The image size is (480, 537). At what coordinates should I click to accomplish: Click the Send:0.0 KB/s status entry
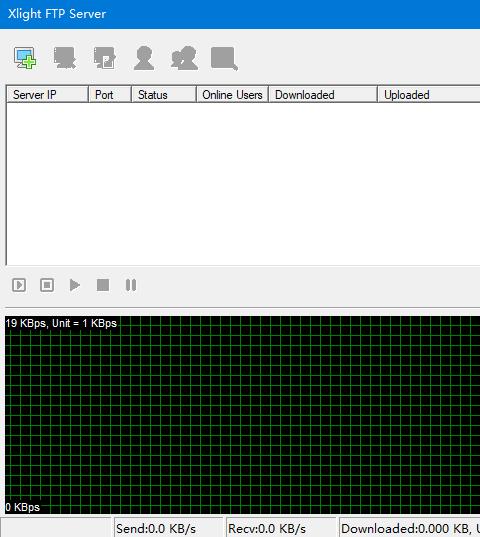pos(168,528)
